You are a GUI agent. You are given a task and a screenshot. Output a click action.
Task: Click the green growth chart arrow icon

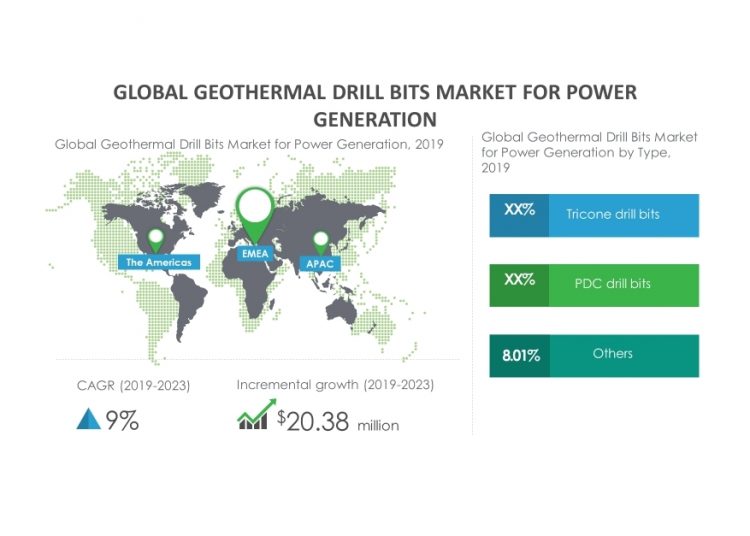coord(254,416)
